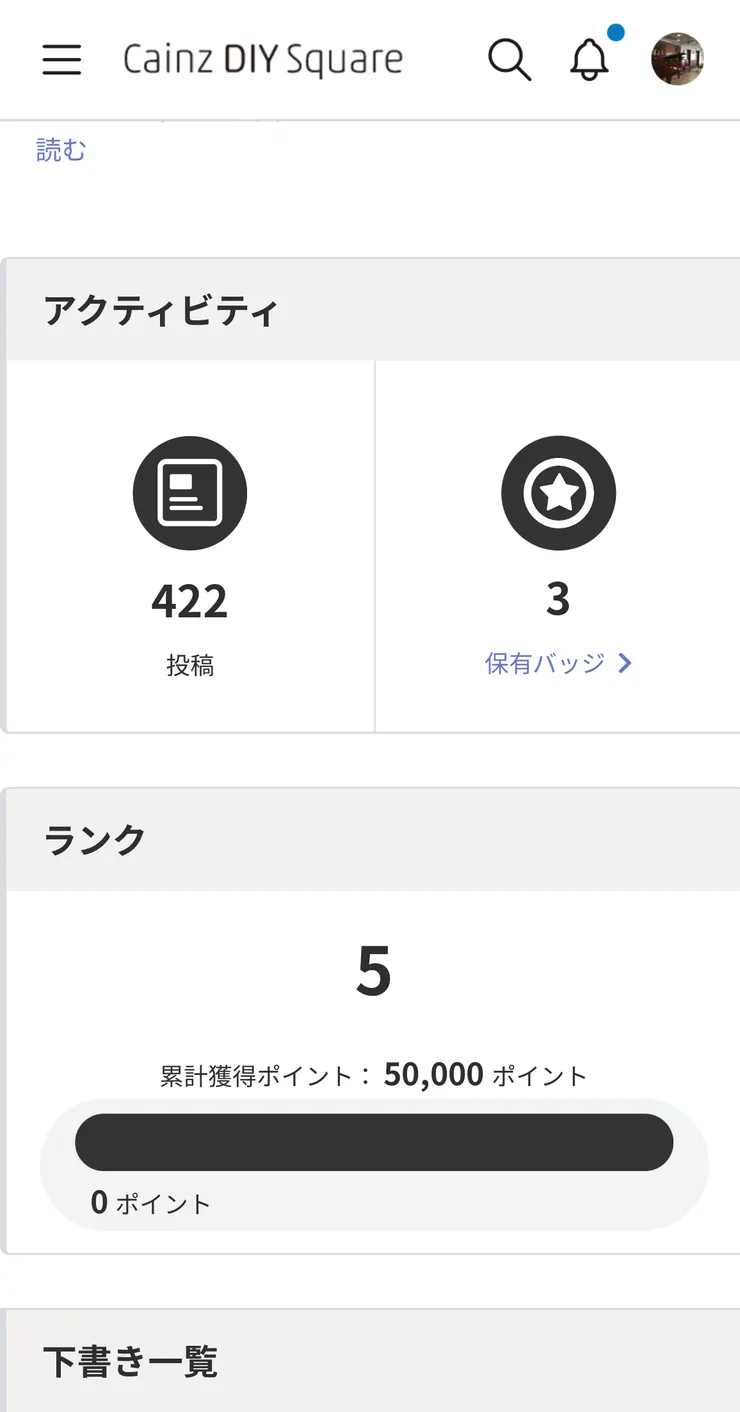Click the 下書き一覧 section header
This screenshot has height=1412, width=740.
point(130,1362)
